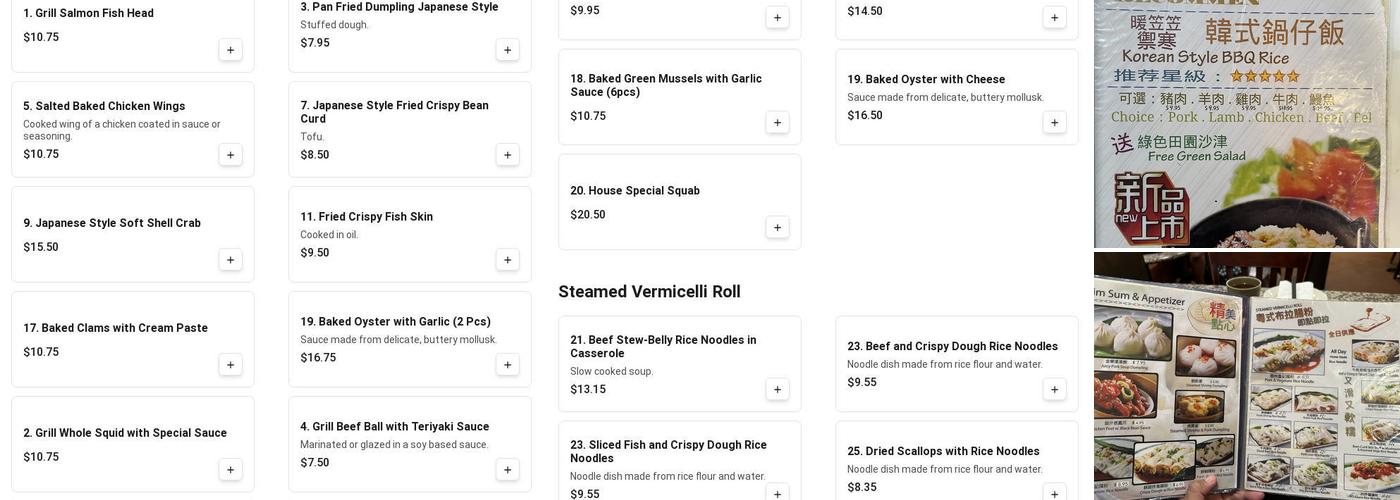Add Grill Salmon Fish Head to cart
The image size is (1400, 500).
pyautogui.click(x=230, y=50)
